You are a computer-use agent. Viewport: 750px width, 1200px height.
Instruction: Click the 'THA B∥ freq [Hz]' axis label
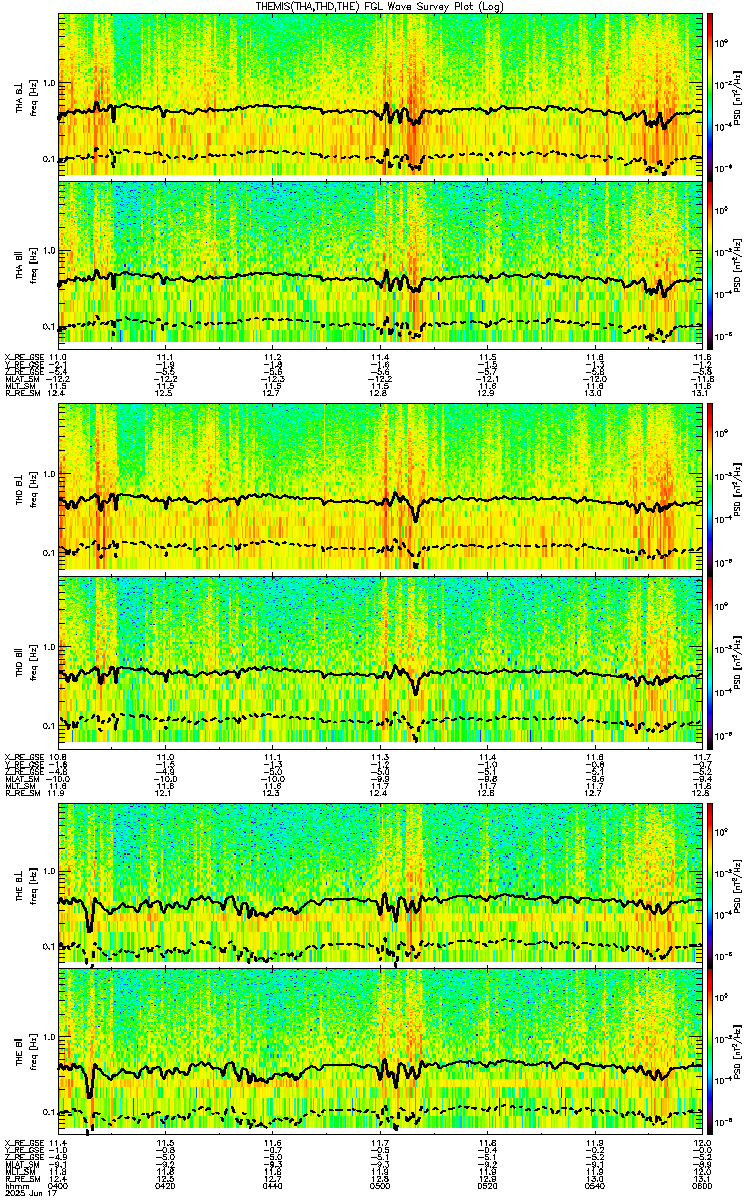pyautogui.click(x=25, y=264)
